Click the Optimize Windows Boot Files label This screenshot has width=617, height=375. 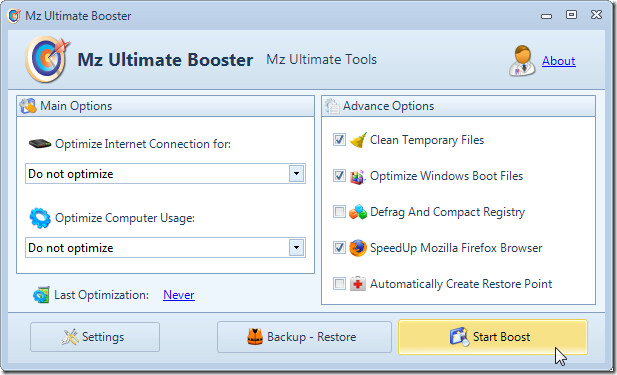point(447,176)
